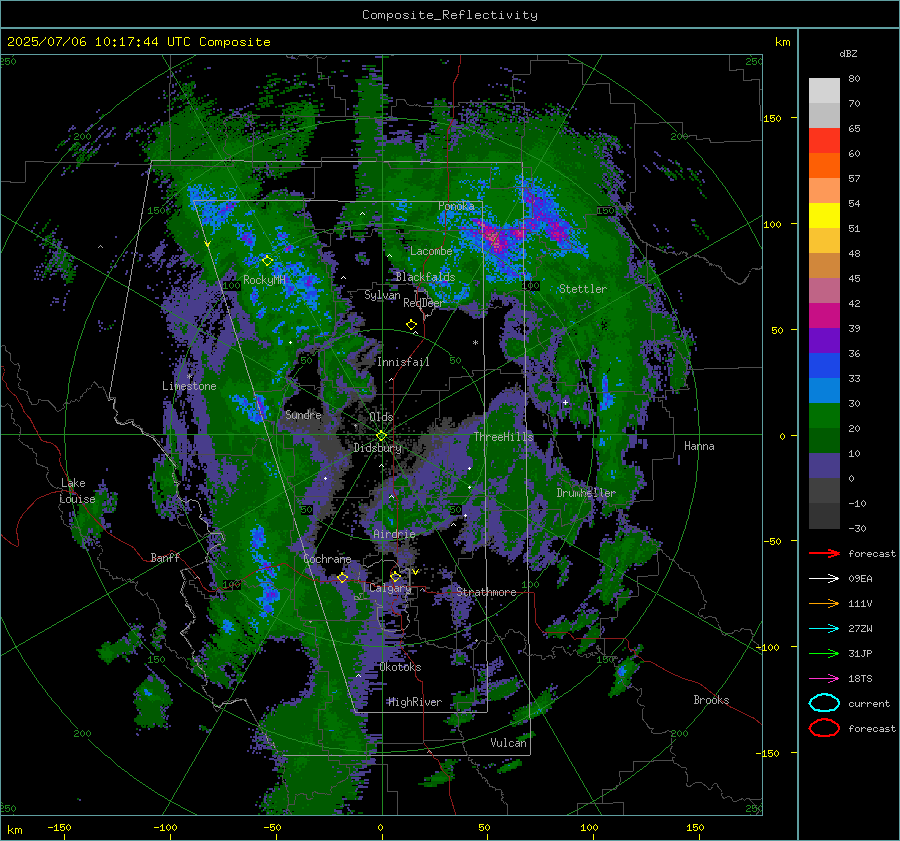Click the ThreeHills town label
The image size is (900, 841).
click(x=503, y=437)
